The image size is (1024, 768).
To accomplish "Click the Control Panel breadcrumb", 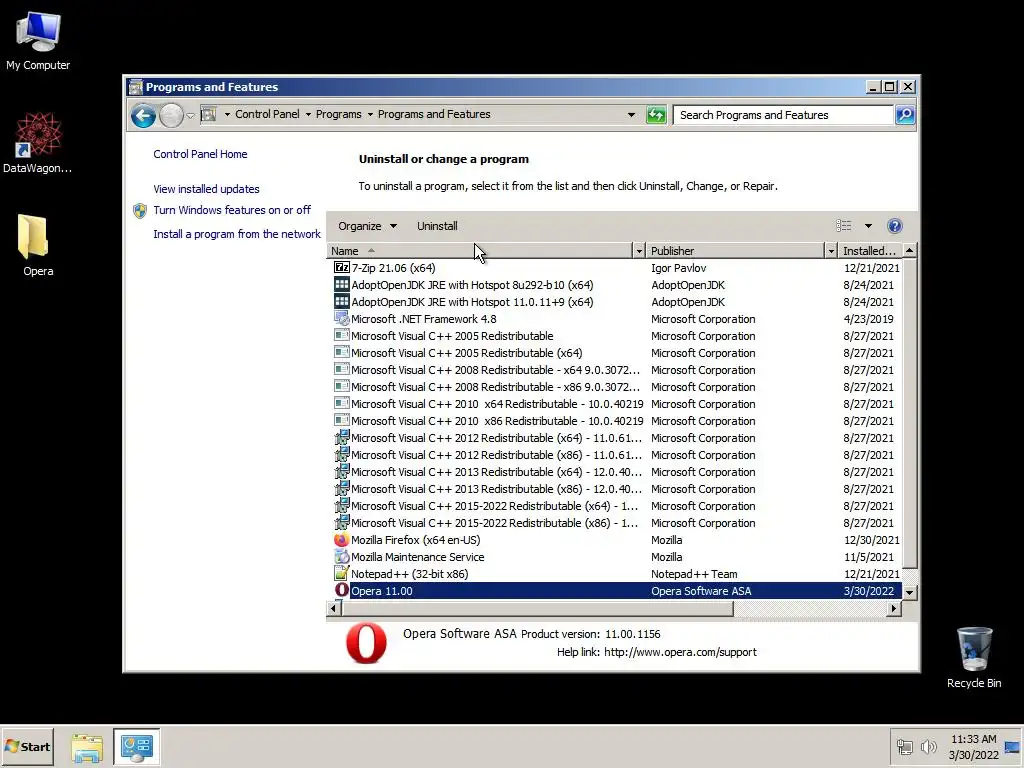I will [x=267, y=114].
